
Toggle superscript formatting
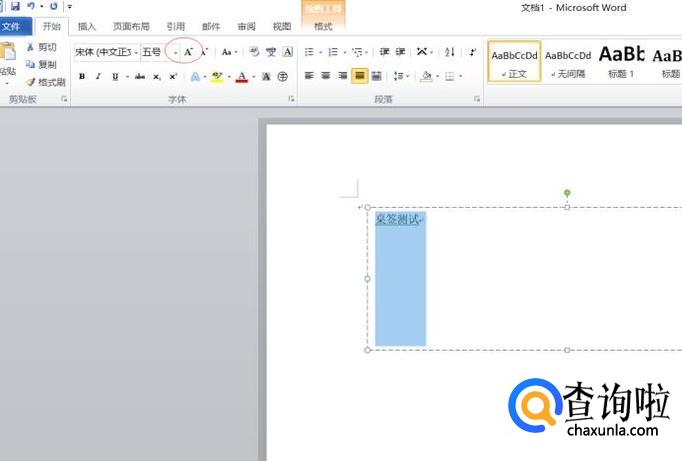173,77
